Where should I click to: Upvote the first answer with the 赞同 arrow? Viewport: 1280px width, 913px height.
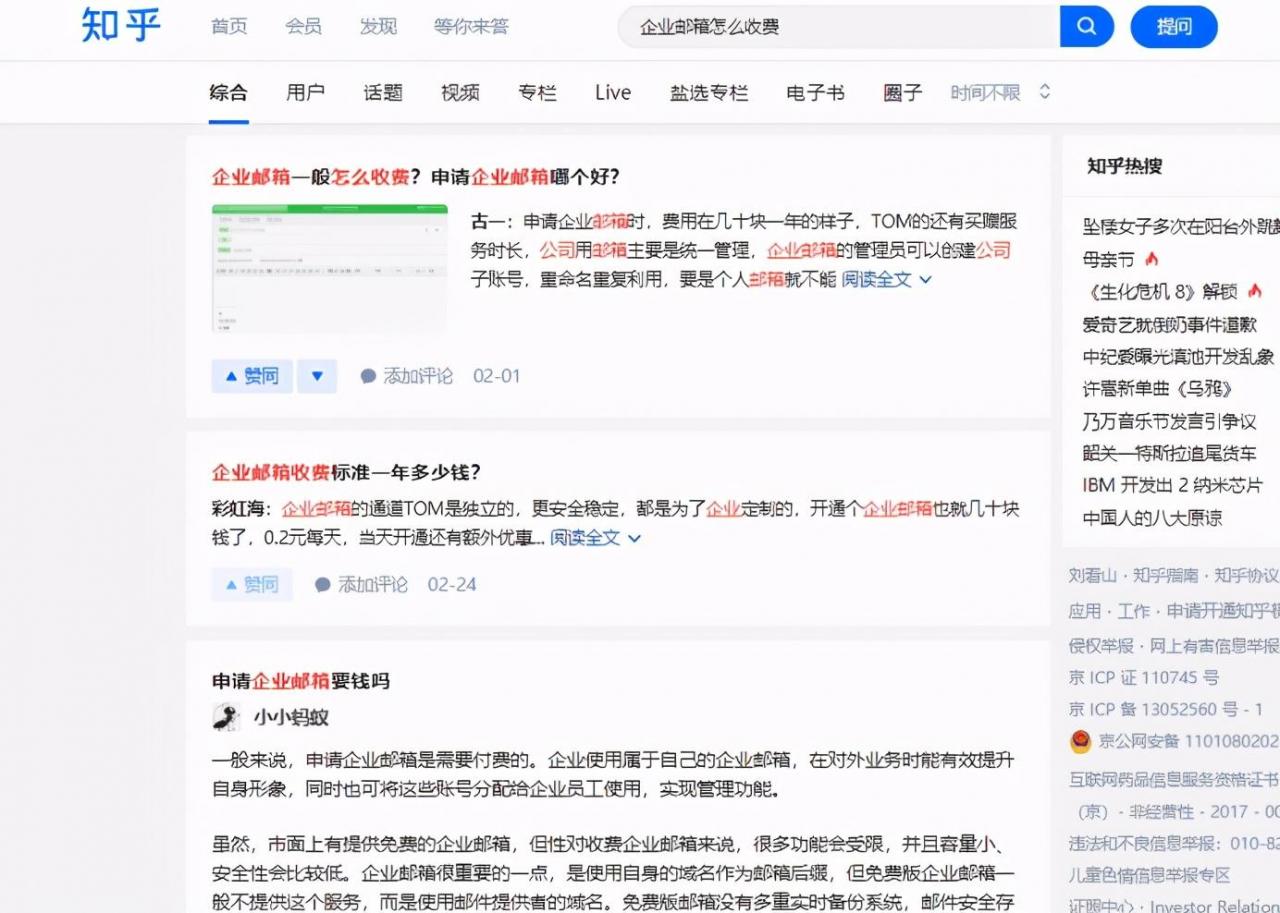(x=251, y=375)
